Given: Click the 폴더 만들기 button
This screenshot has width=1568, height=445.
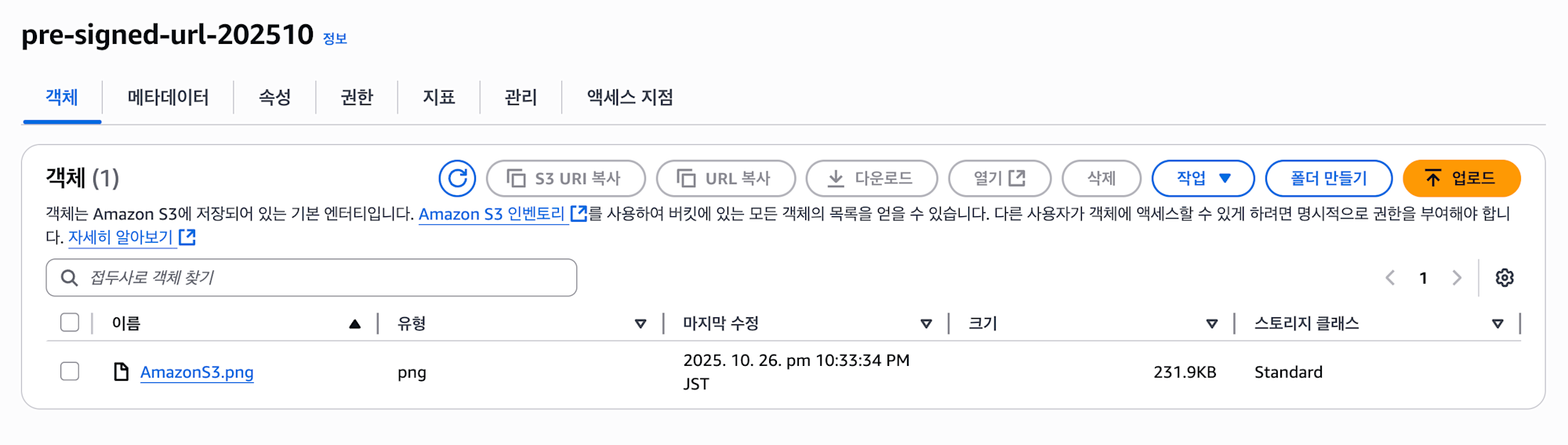Looking at the screenshot, I should click(x=1328, y=179).
